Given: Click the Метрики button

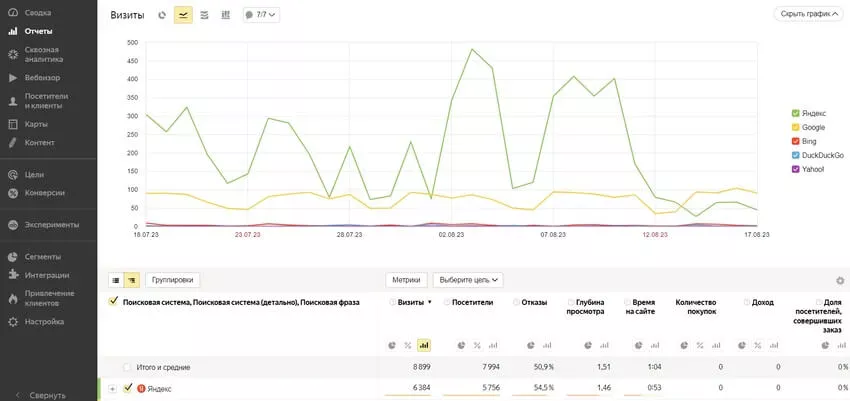Looking at the screenshot, I should pyautogui.click(x=407, y=280).
